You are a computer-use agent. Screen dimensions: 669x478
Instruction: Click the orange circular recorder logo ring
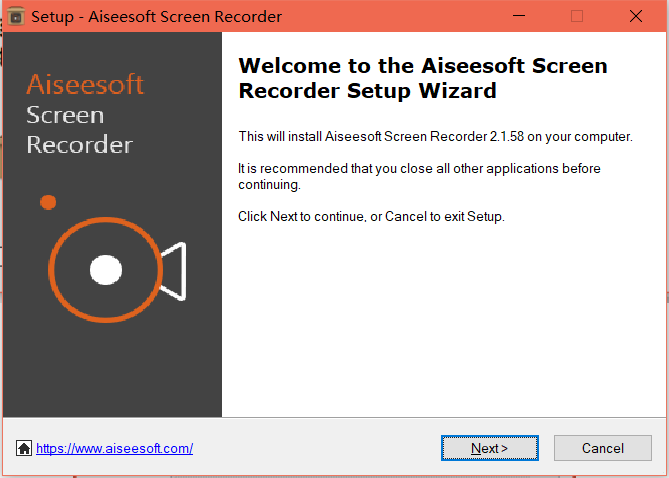point(105,270)
